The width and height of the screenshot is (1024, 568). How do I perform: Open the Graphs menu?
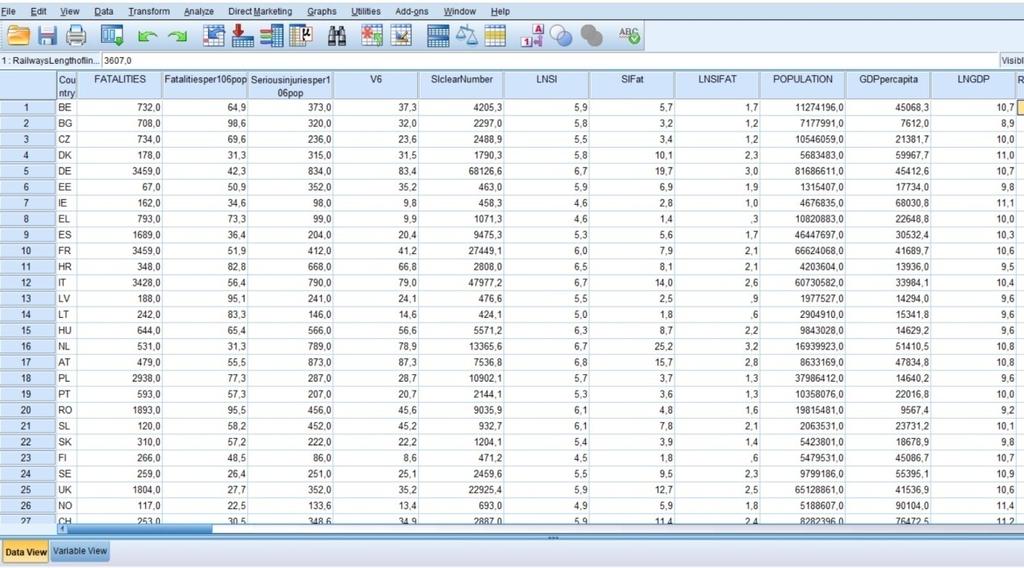(321, 11)
